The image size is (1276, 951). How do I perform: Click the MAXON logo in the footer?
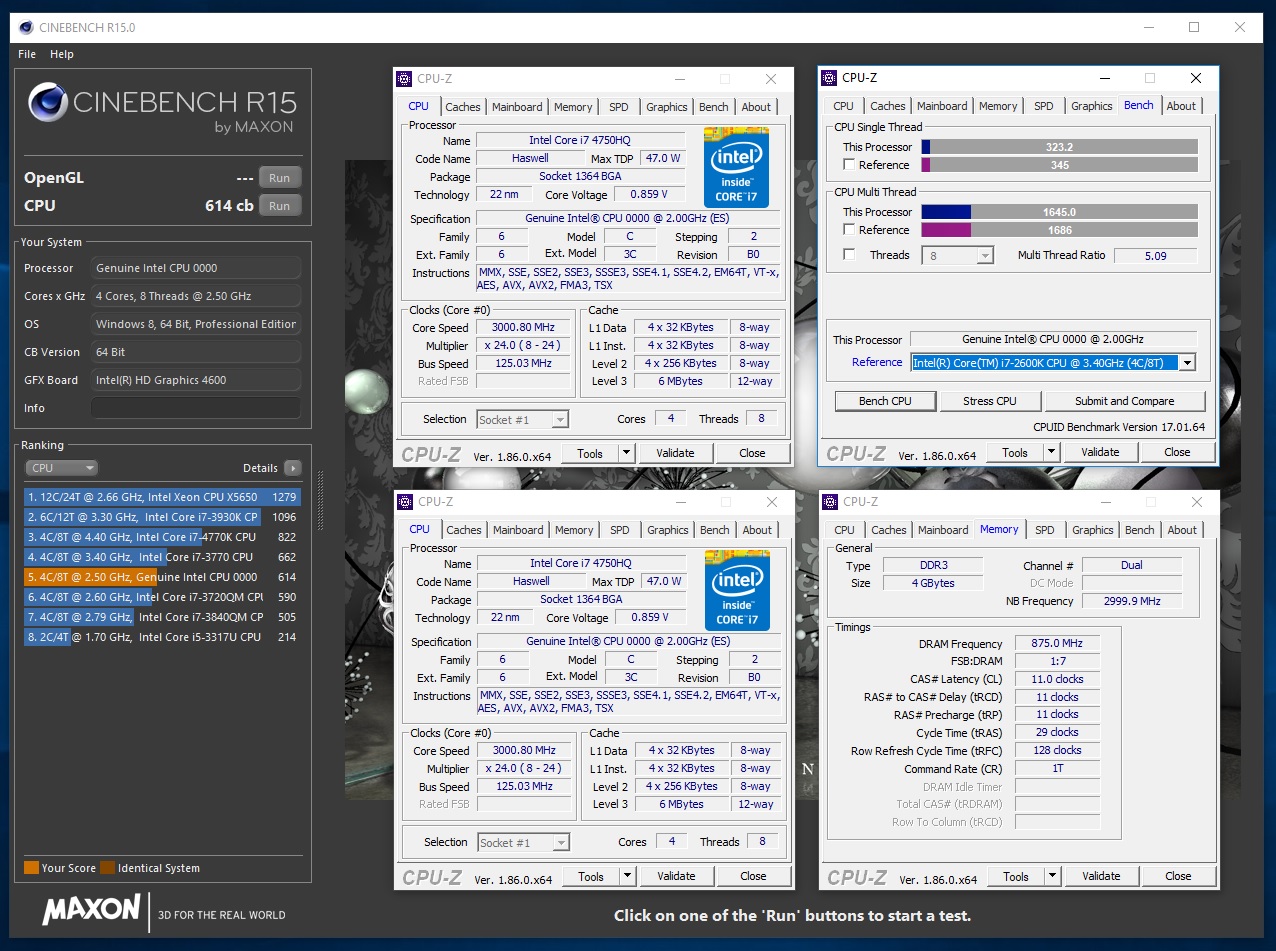pos(91,909)
